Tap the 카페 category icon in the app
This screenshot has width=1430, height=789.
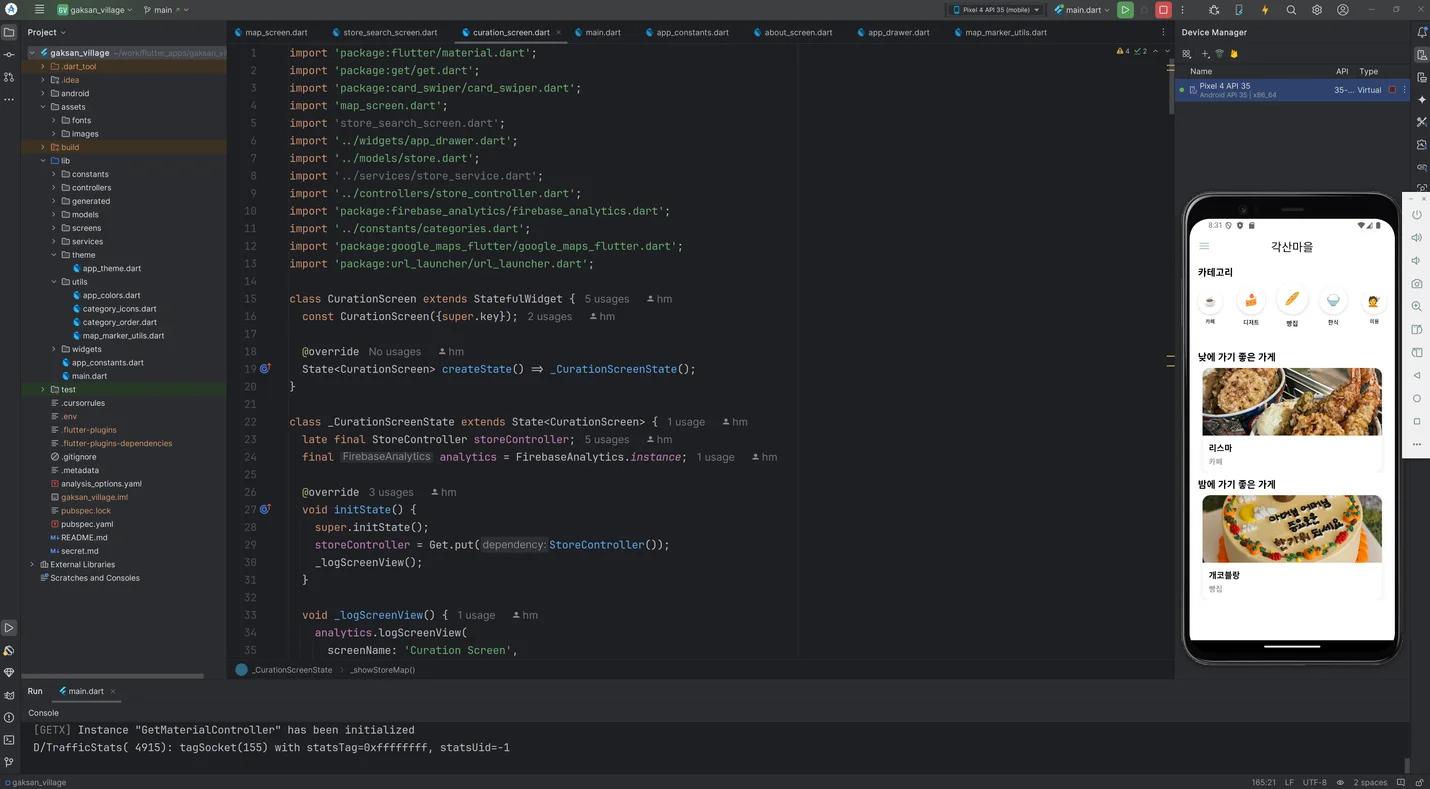pos(1210,301)
